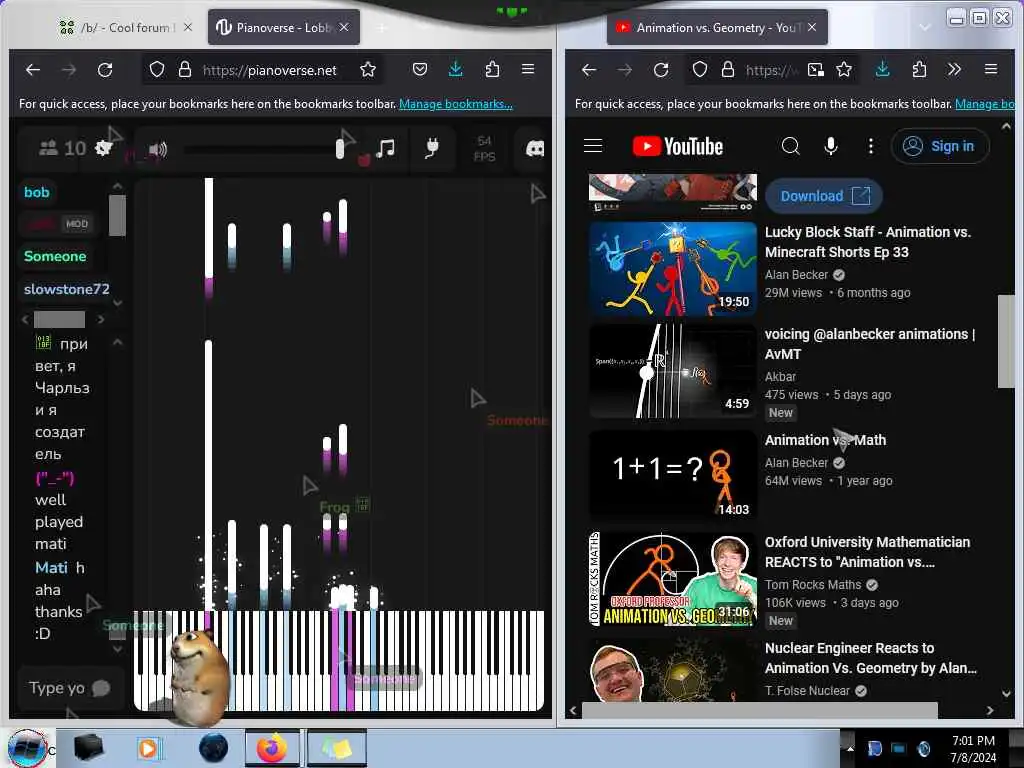Viewport: 1024px width, 768px height.
Task: Click Manage bookmarks link in left window
Action: pos(456,104)
